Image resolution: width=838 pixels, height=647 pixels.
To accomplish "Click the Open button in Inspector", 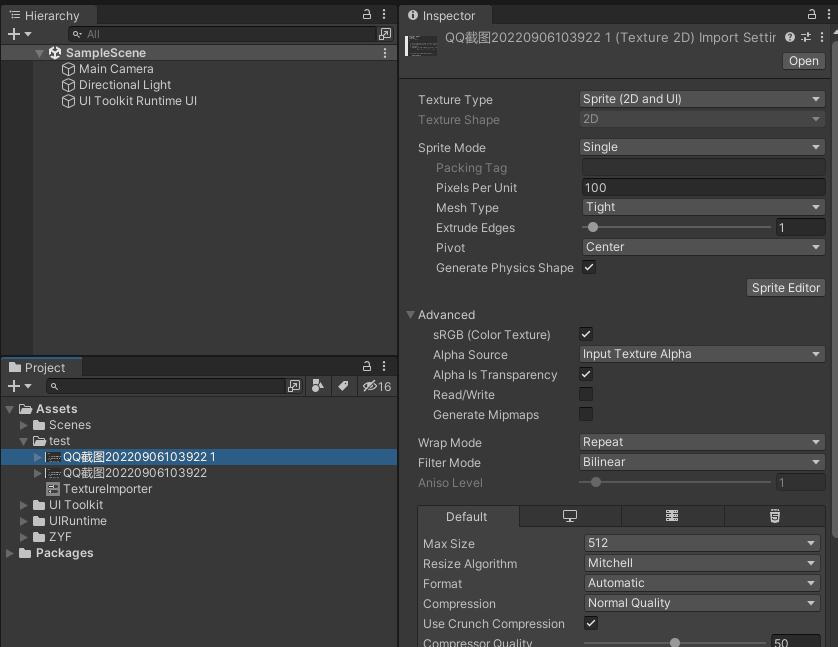I will (803, 61).
